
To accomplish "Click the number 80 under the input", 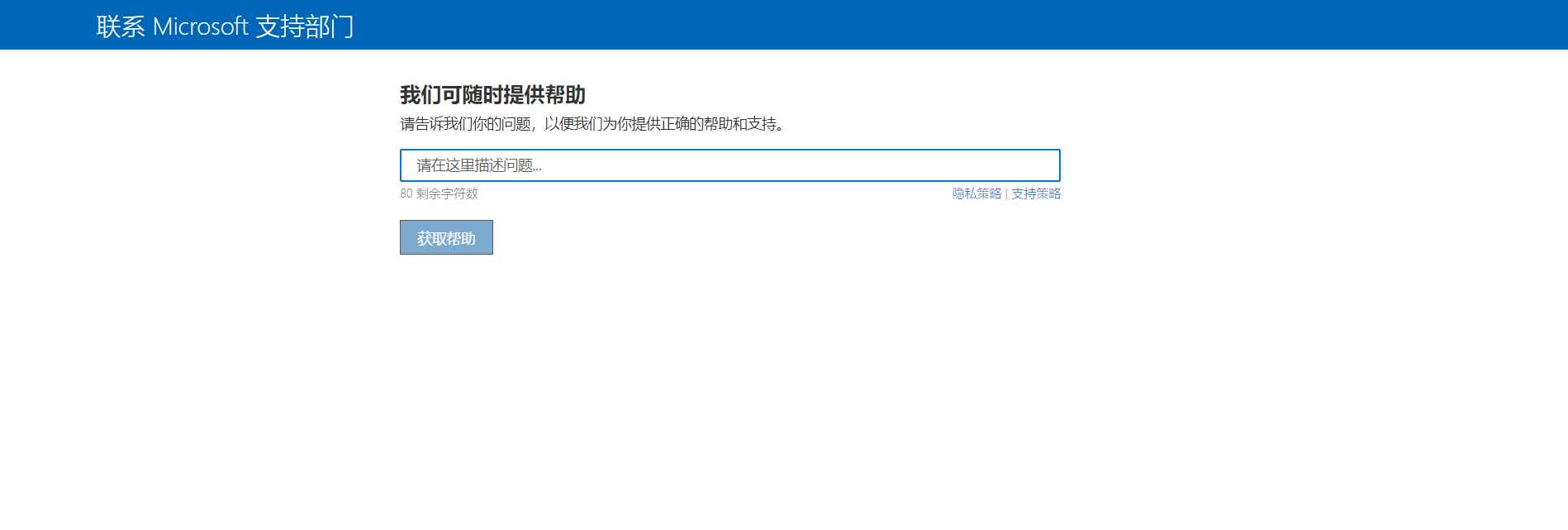I will (406, 193).
